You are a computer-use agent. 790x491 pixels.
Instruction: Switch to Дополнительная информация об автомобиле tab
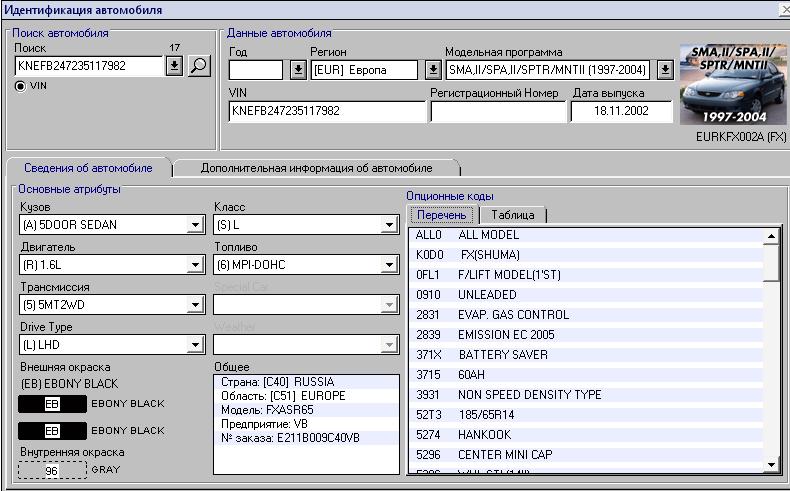click(316, 168)
